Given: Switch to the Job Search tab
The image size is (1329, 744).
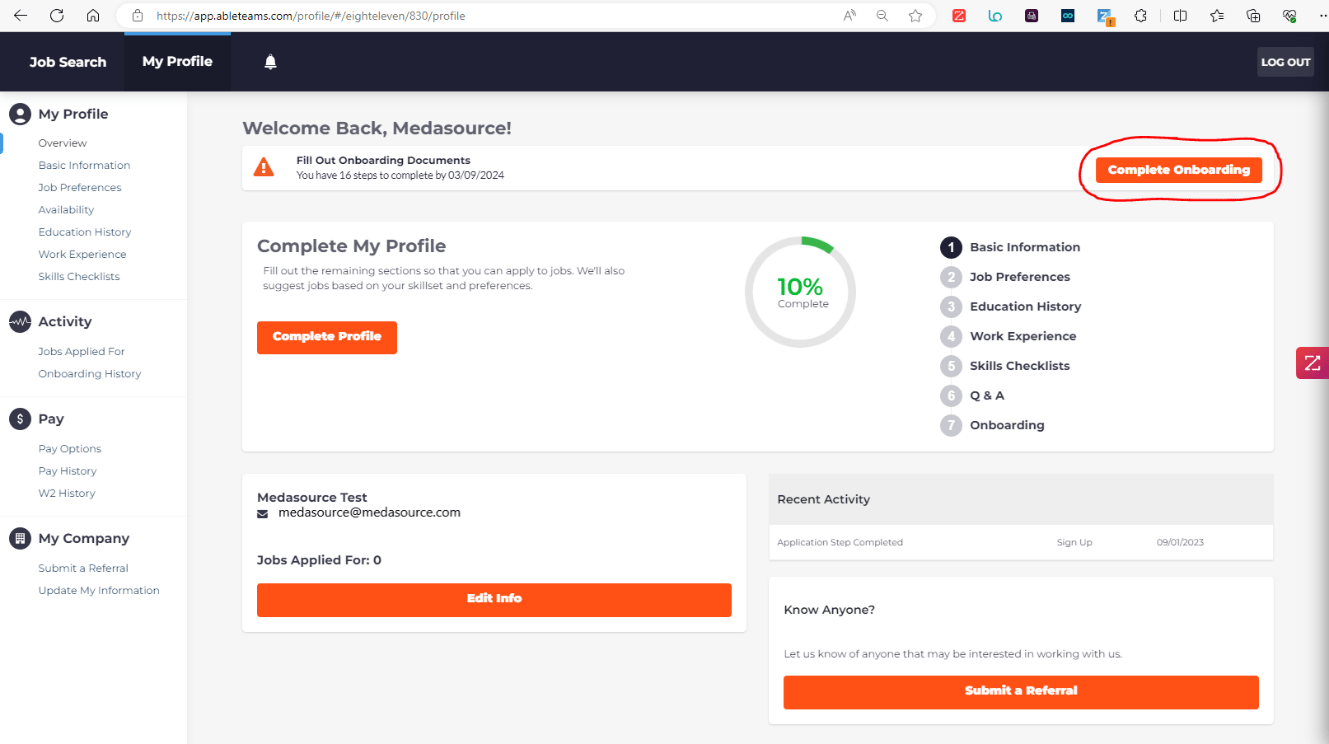Looking at the screenshot, I should click(68, 62).
